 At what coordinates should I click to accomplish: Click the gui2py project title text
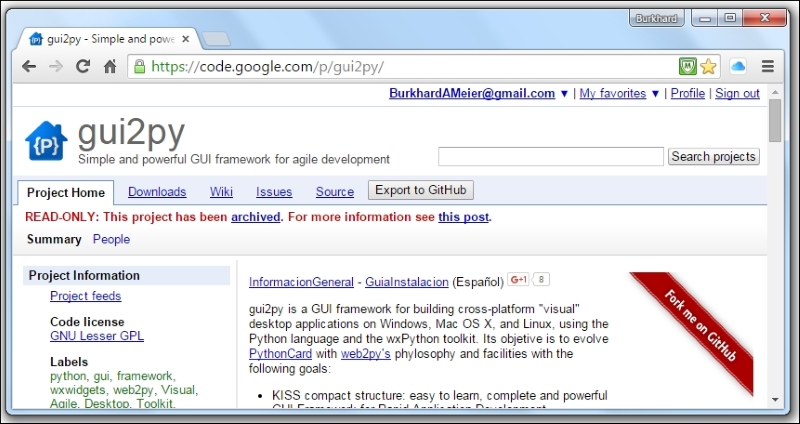click(131, 133)
